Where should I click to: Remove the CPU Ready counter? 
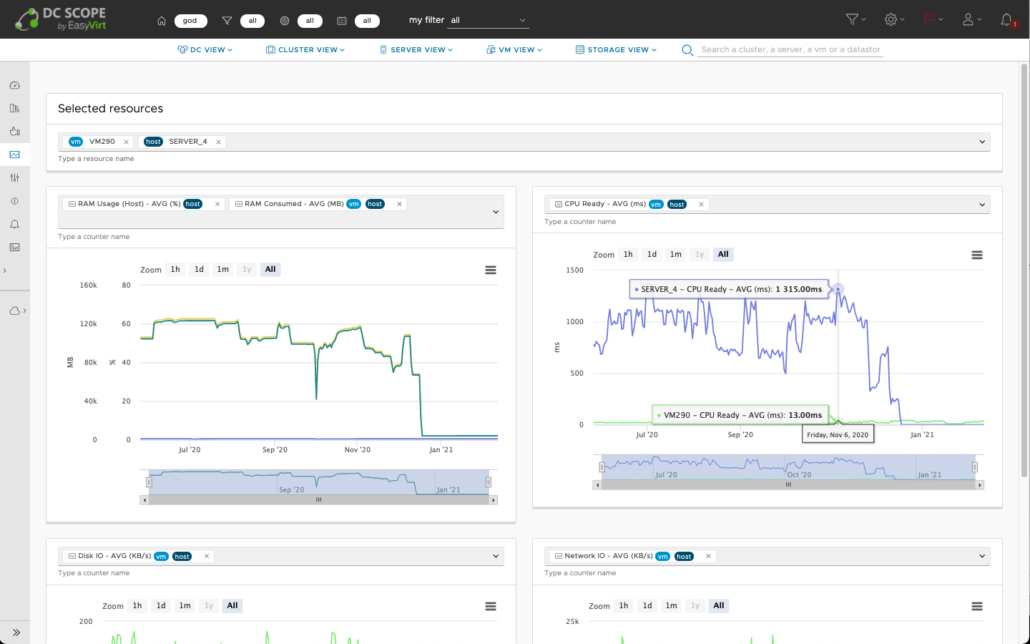tap(701, 204)
